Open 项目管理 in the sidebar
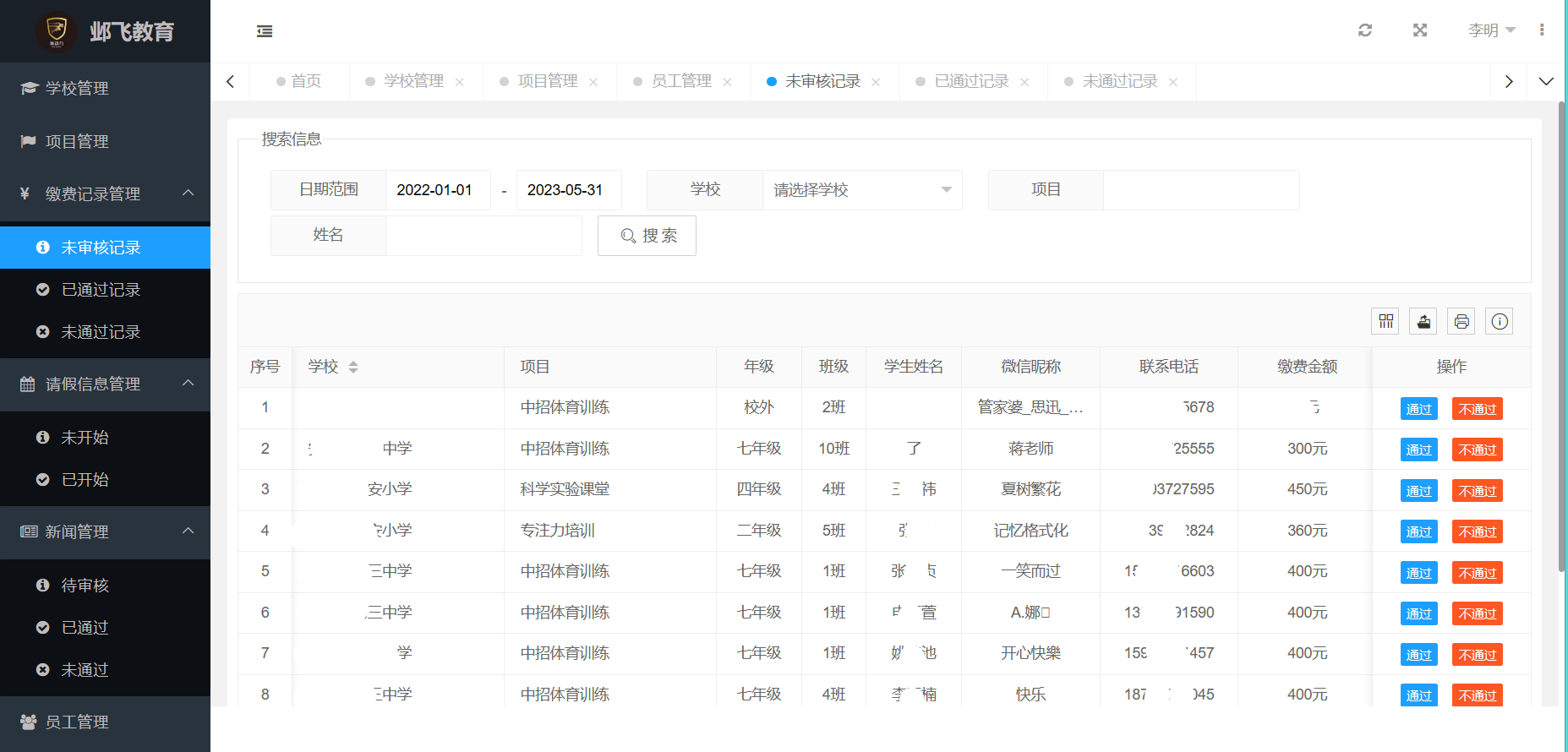The image size is (1568, 752). coord(105,141)
